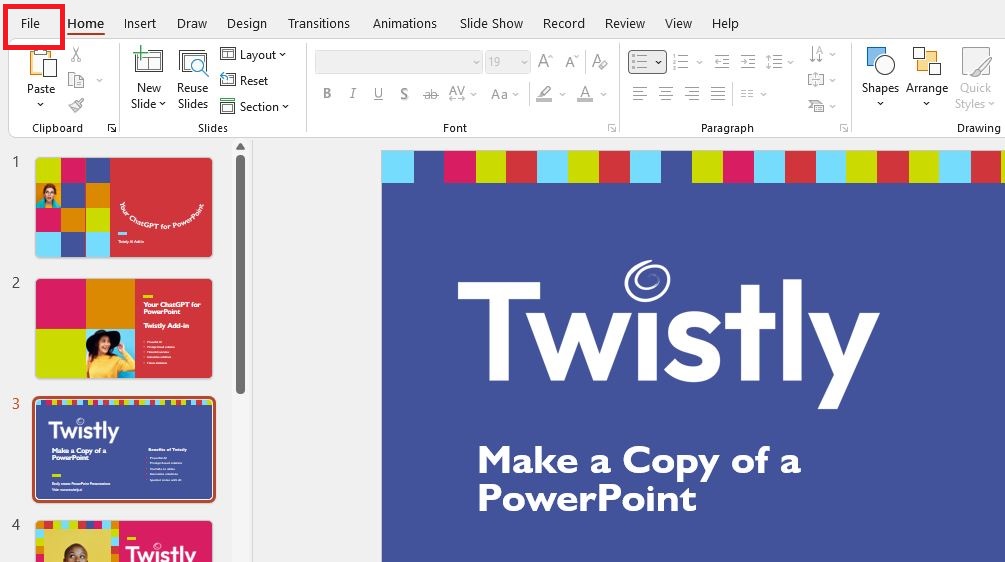1005x562 pixels.
Task: Open the File tab
Action: pos(30,24)
